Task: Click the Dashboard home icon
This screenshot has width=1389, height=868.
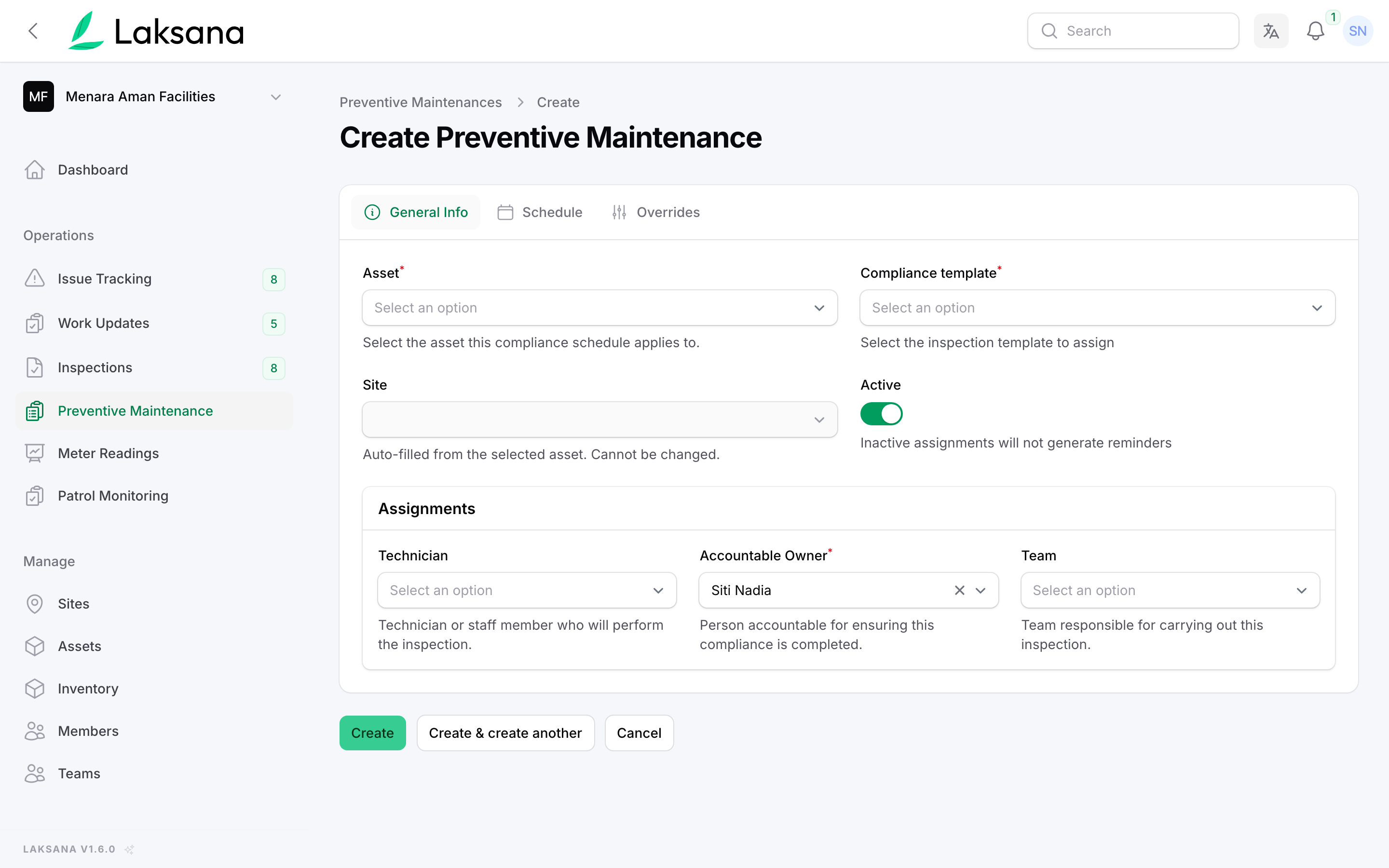Action: [x=34, y=170]
